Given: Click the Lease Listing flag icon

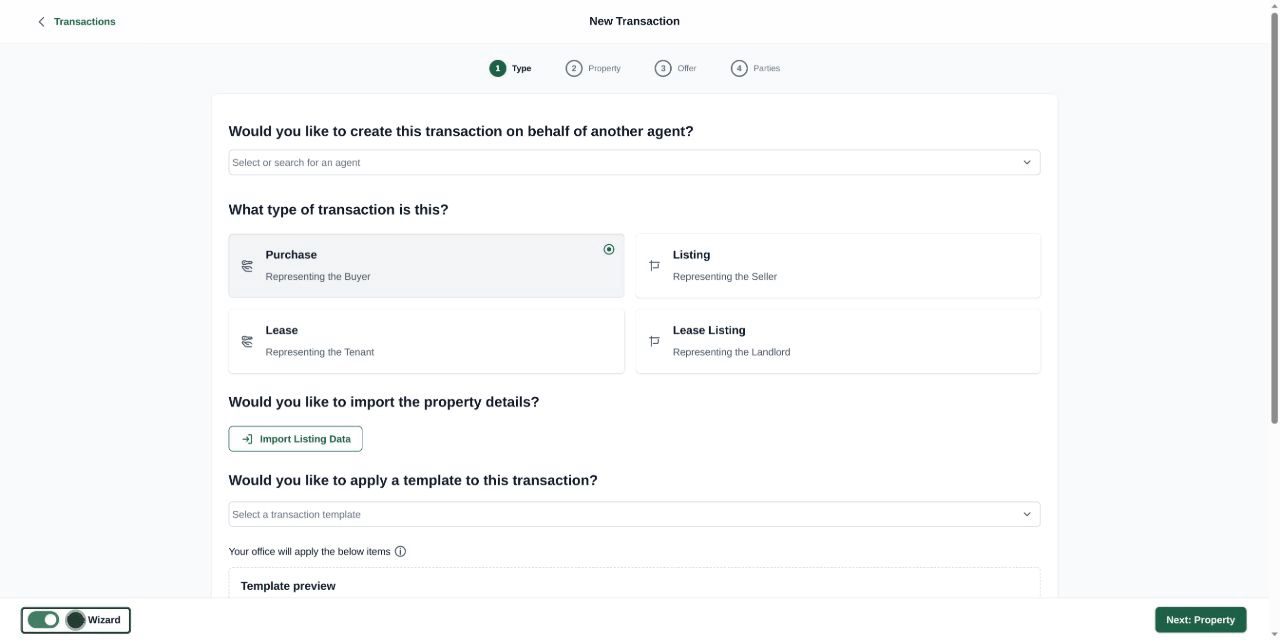Looking at the screenshot, I should pos(654,341).
